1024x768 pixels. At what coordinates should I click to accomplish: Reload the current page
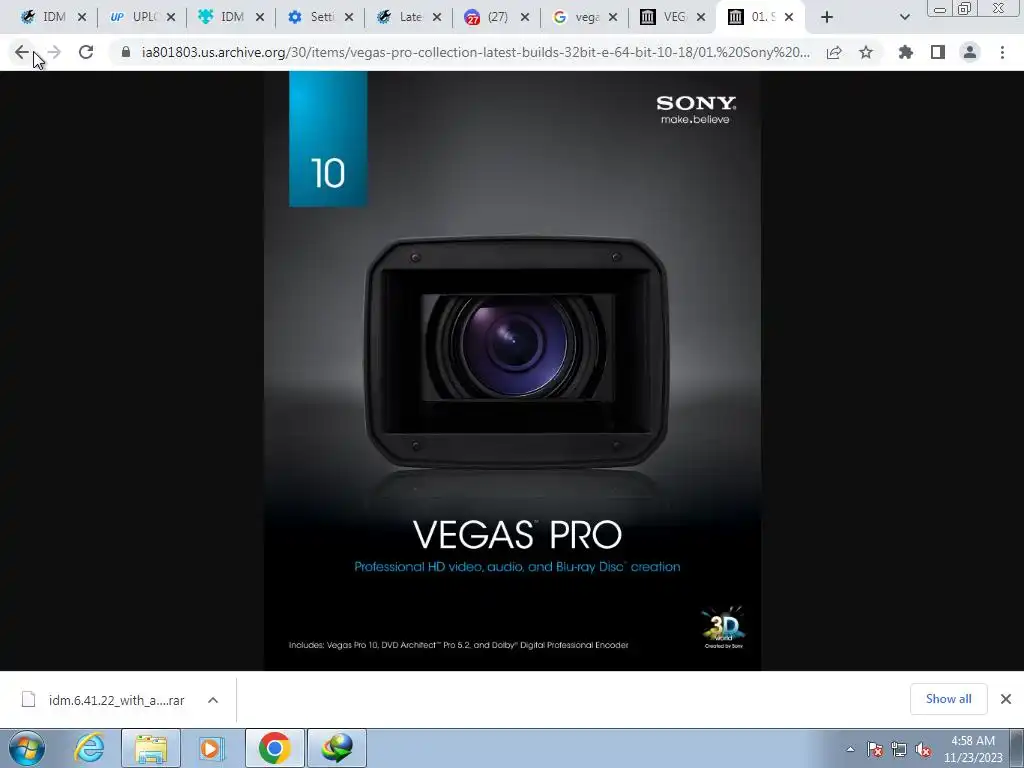[x=86, y=52]
